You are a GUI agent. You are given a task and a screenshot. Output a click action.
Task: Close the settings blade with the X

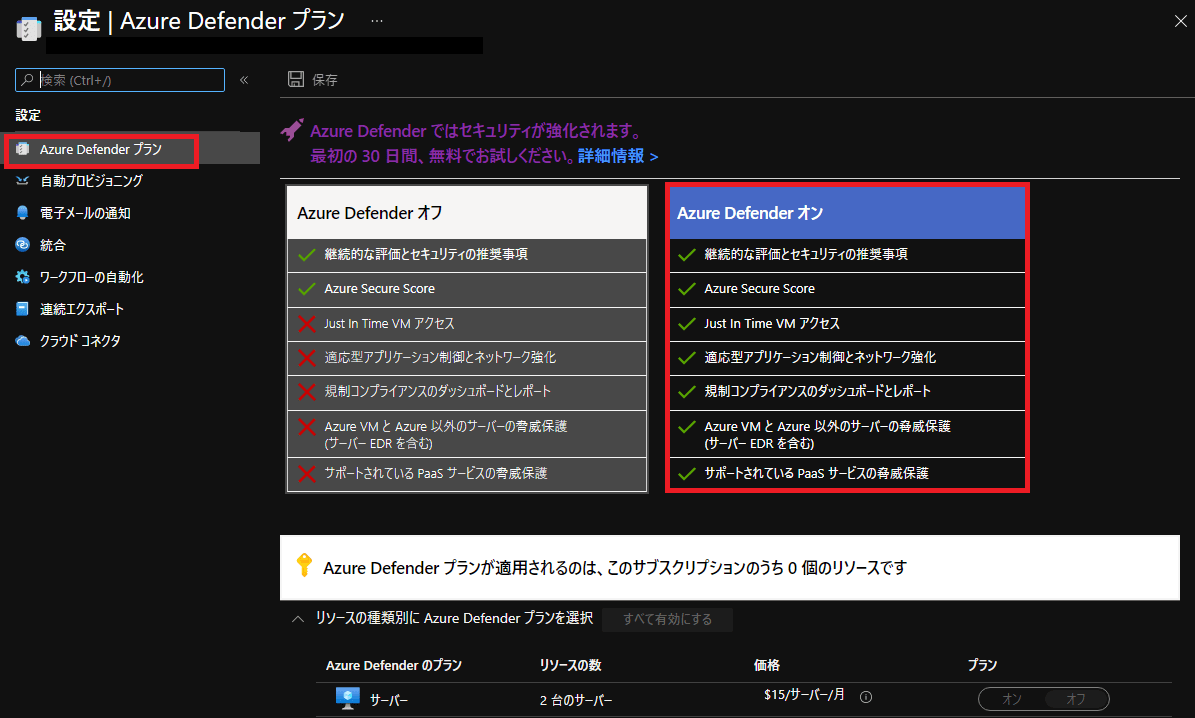1181,21
